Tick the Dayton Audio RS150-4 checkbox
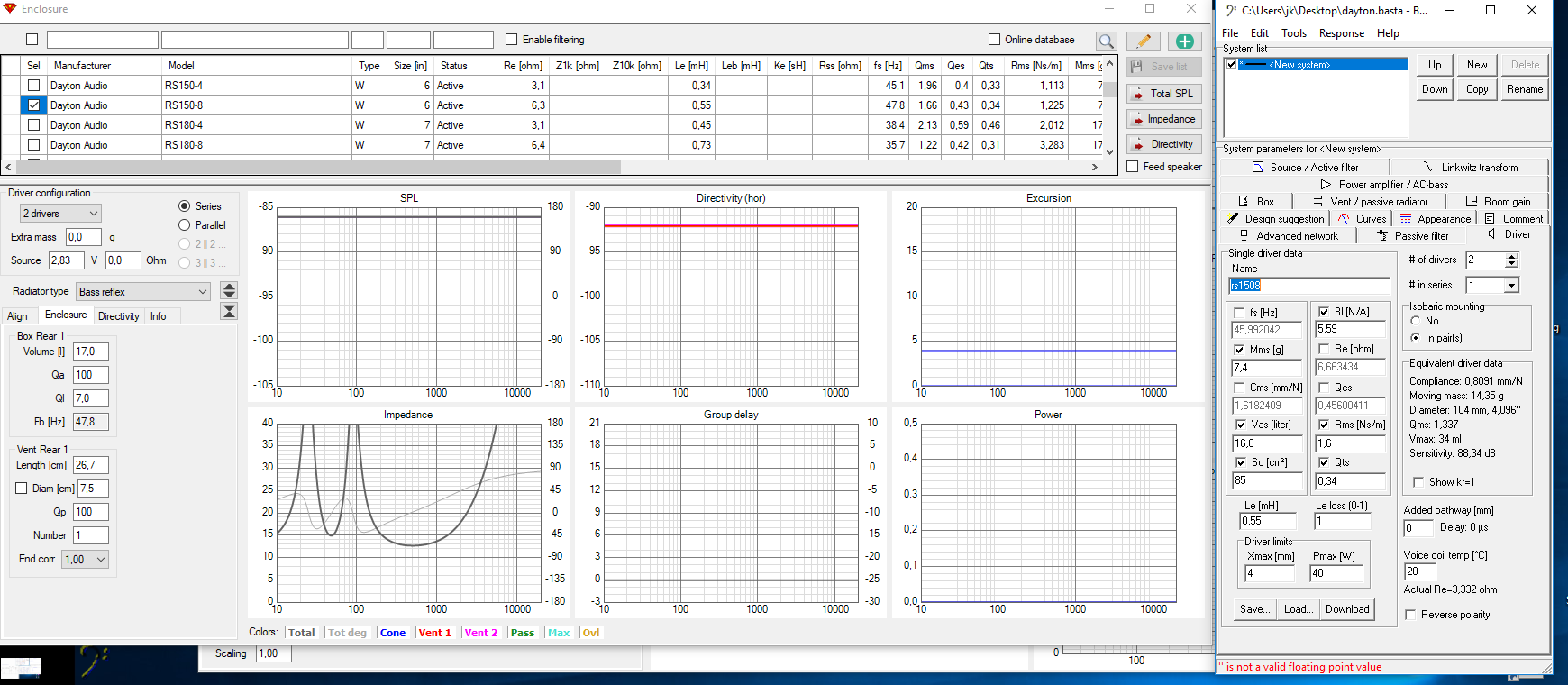Screen dimensions: 1568x685 tap(33, 86)
